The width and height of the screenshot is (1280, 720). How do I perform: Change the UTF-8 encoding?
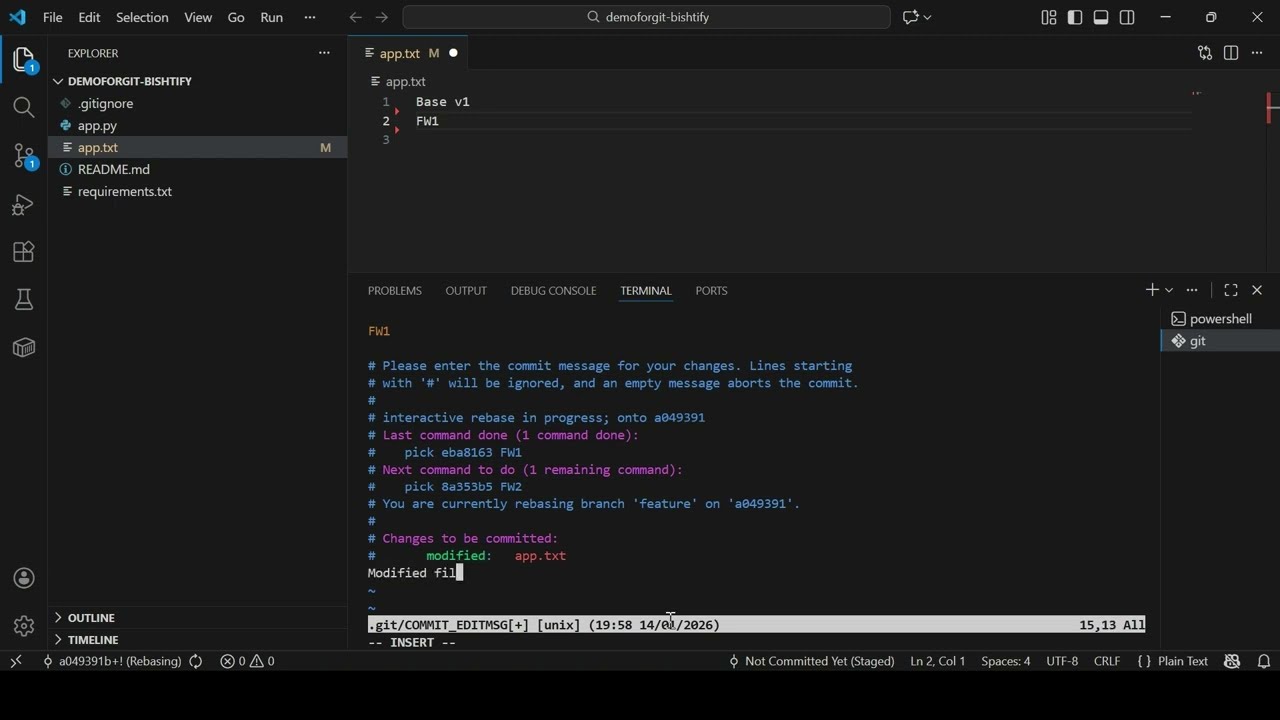[1062, 661]
